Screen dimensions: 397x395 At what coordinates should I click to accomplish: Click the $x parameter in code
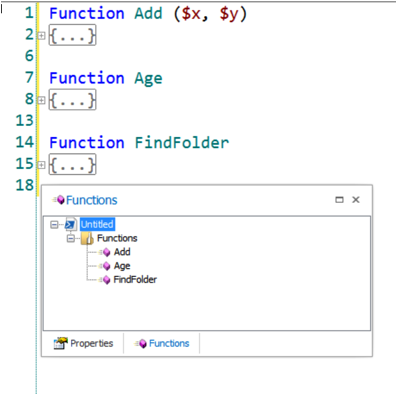click(191, 14)
